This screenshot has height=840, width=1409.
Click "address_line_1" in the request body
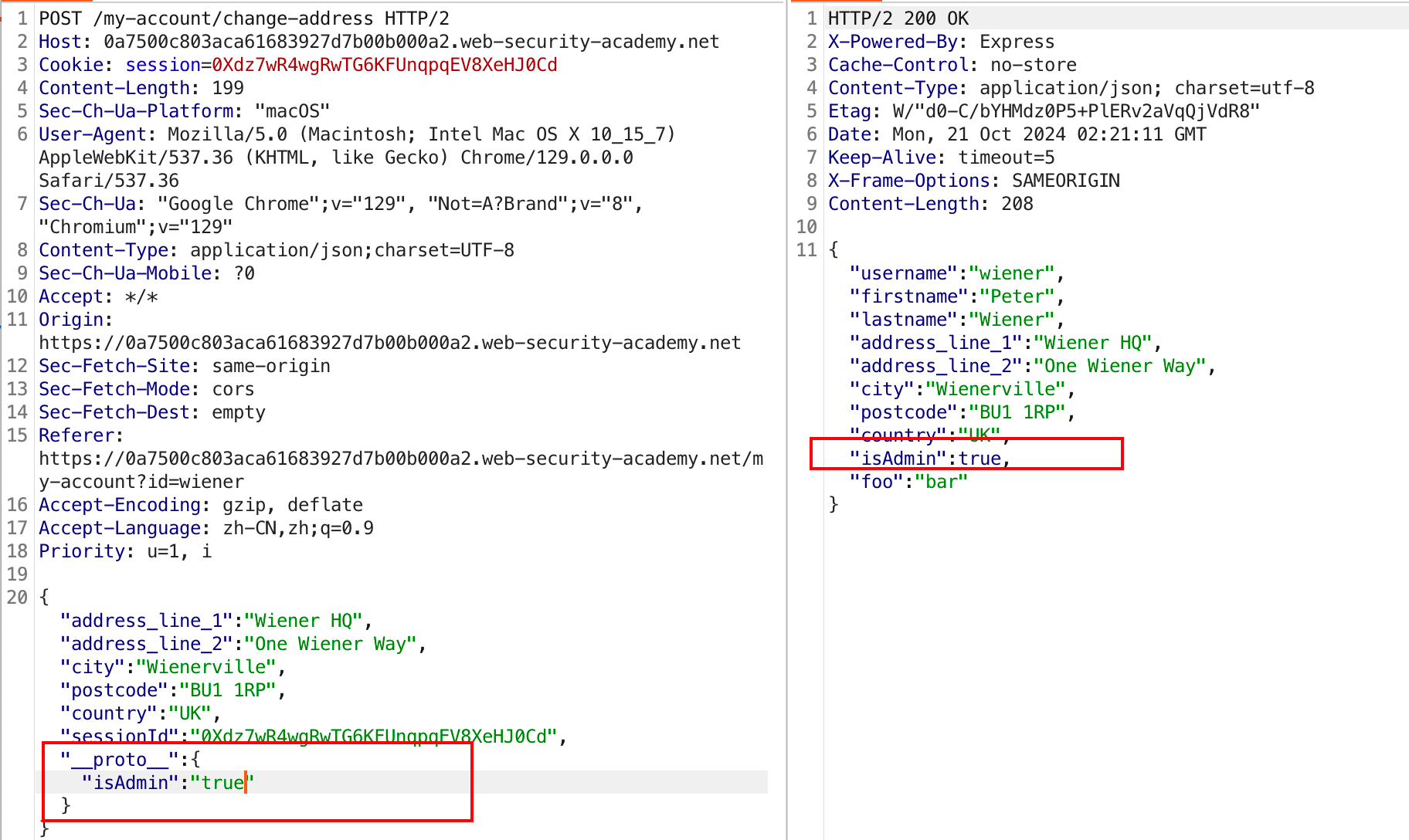pos(147,621)
